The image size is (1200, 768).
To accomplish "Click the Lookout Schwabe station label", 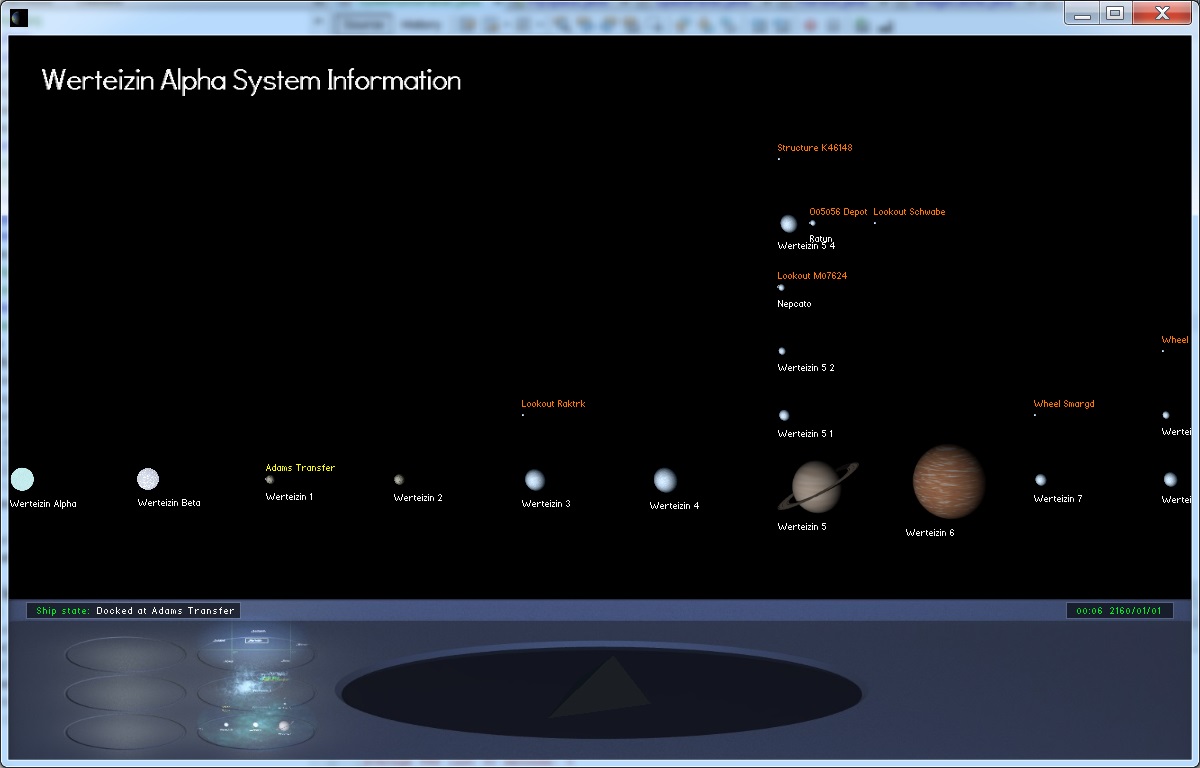I will [x=908, y=212].
